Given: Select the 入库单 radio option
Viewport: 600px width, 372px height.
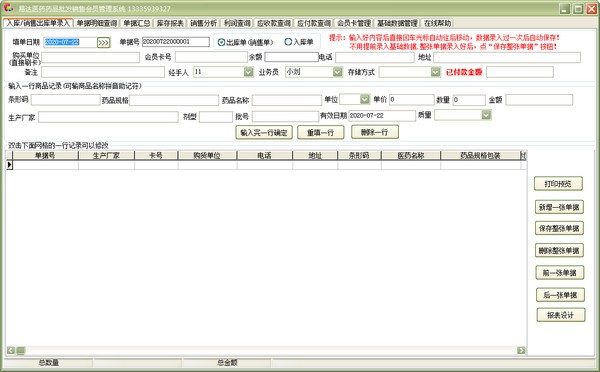Looking at the screenshot, I should click(x=299, y=42).
